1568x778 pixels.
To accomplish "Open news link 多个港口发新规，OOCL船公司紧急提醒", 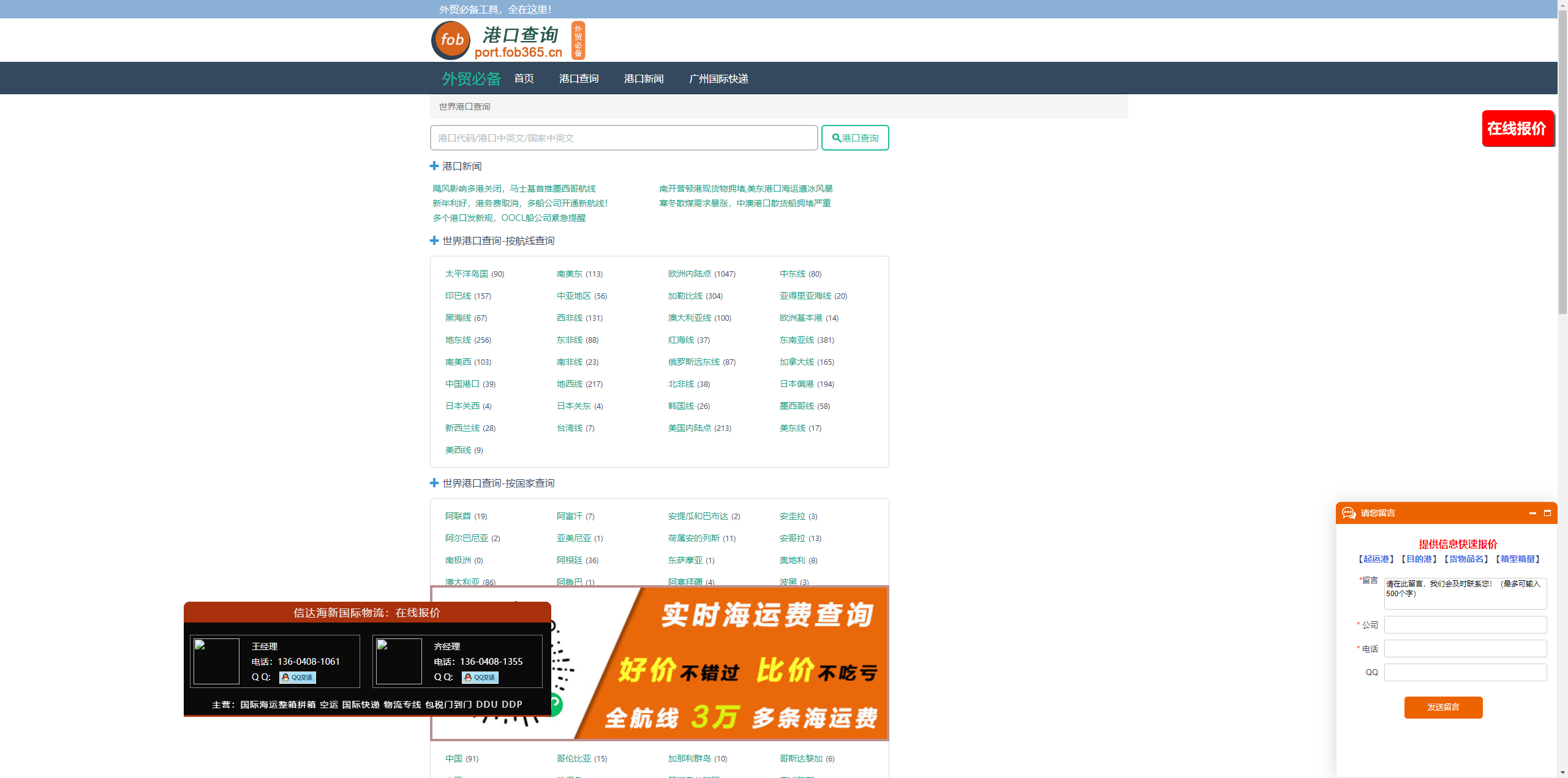I will 508,217.
